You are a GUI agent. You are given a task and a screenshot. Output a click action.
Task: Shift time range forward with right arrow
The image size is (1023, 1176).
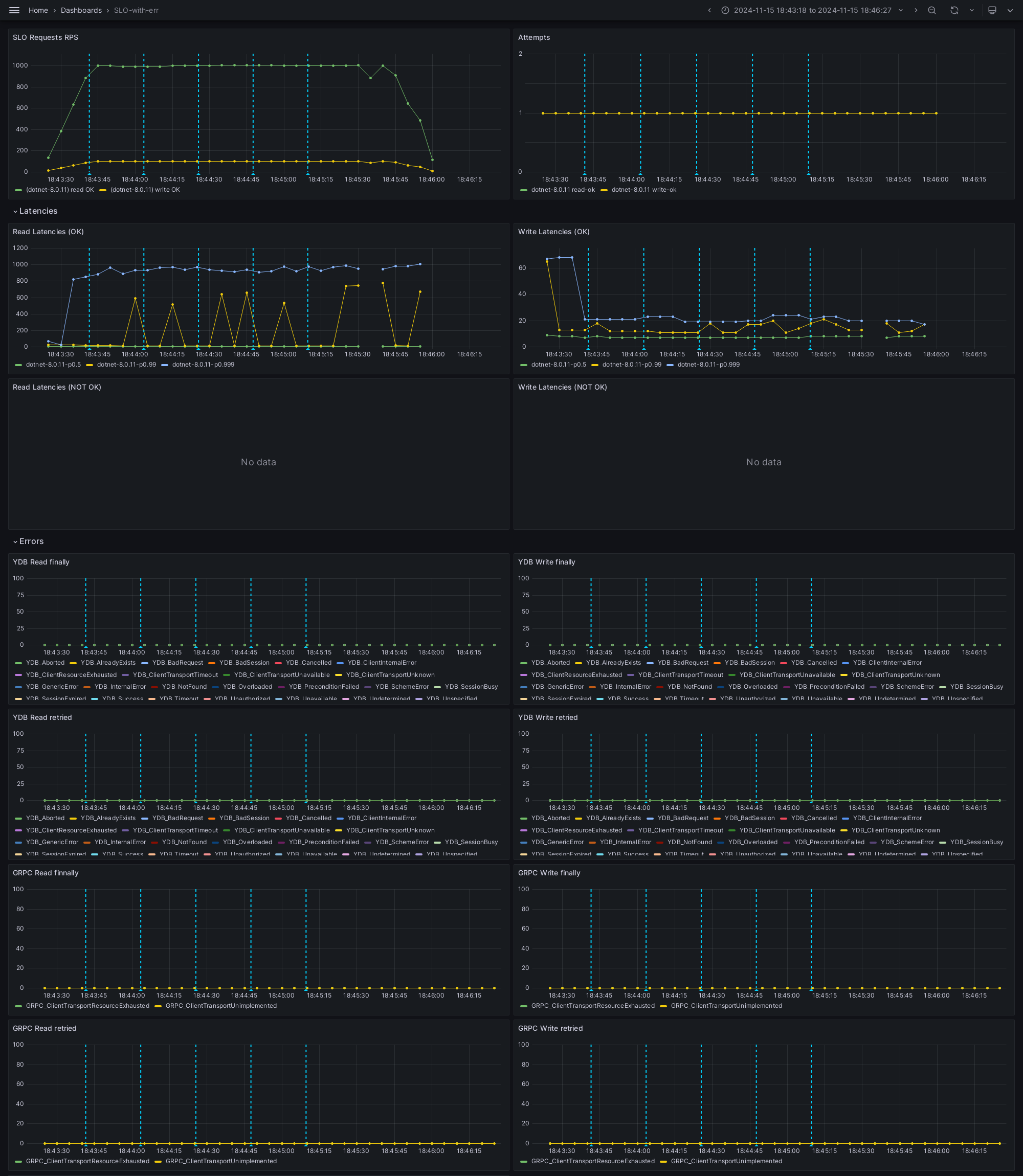916,10
